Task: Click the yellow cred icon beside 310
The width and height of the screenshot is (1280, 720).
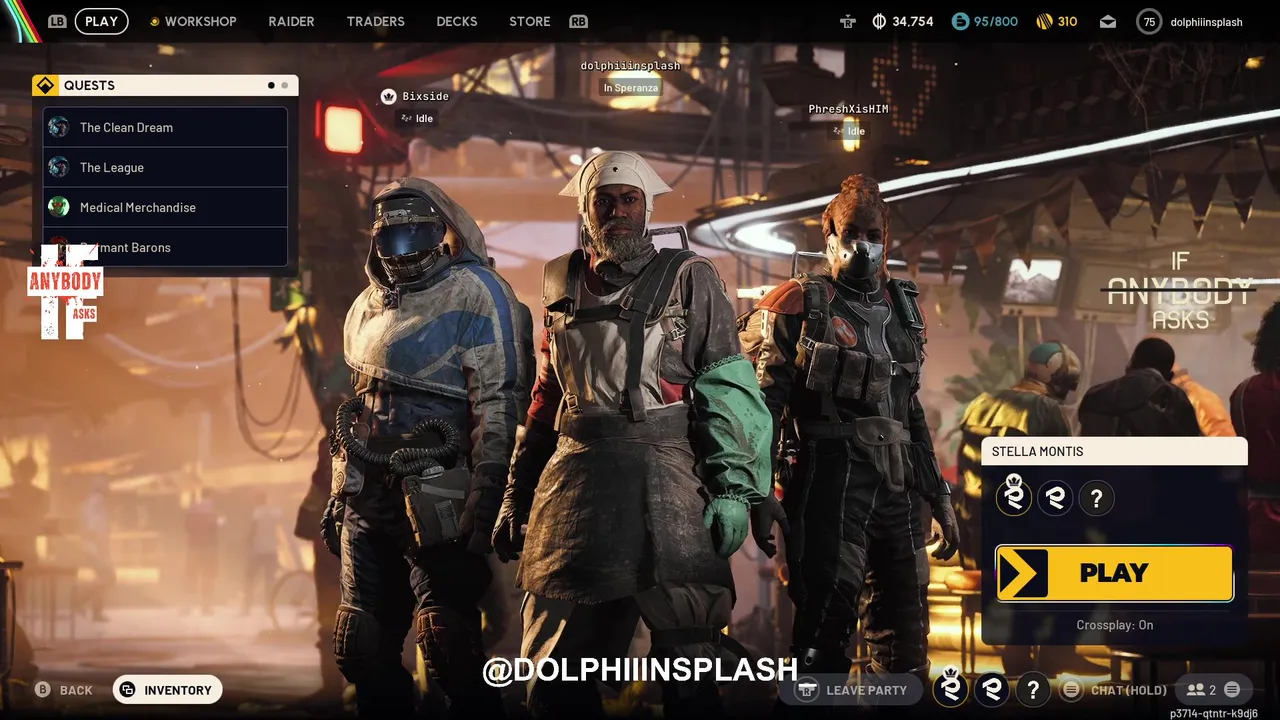Action: [1044, 21]
